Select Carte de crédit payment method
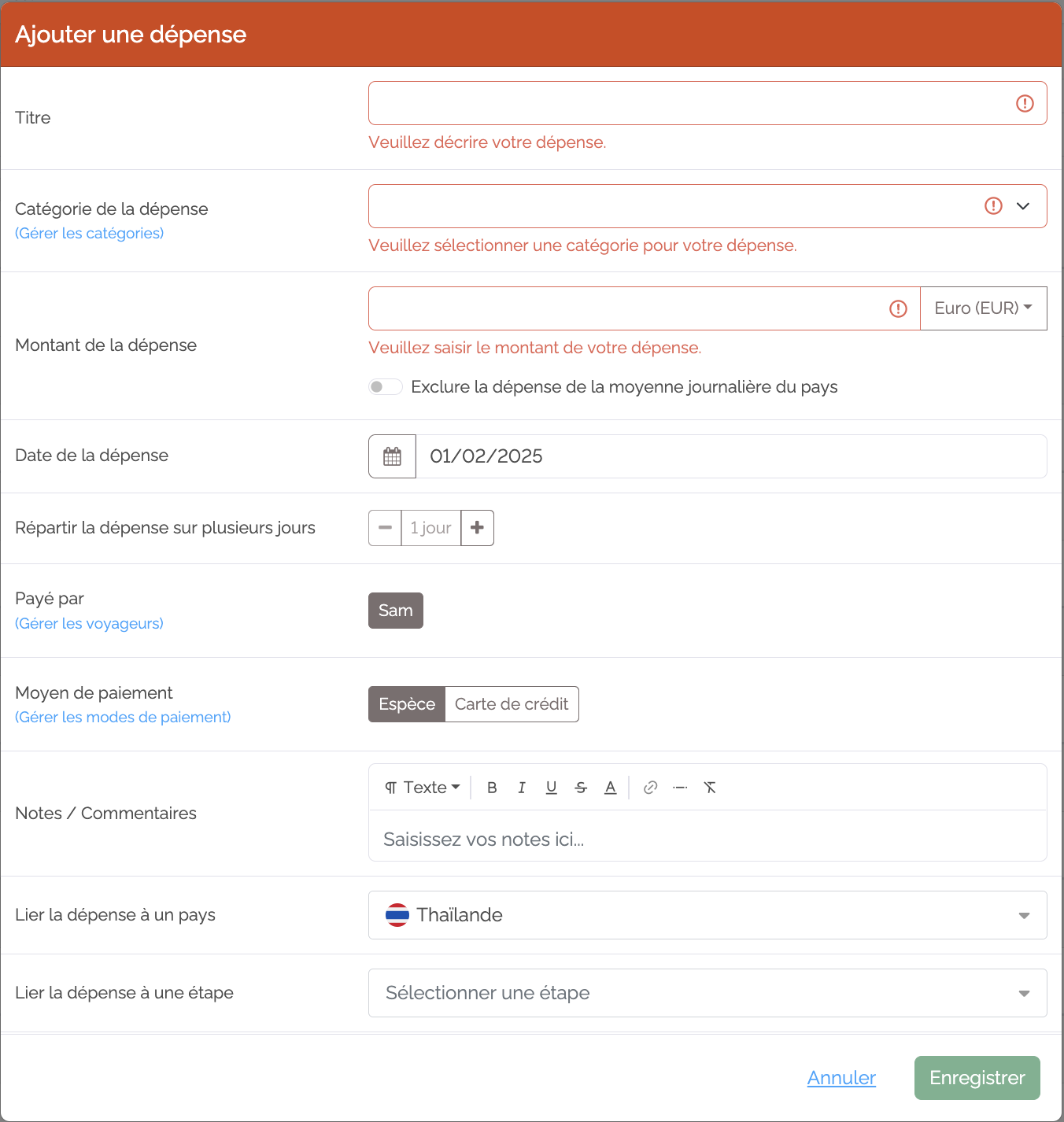This screenshot has width=1064, height=1122. coord(512,704)
